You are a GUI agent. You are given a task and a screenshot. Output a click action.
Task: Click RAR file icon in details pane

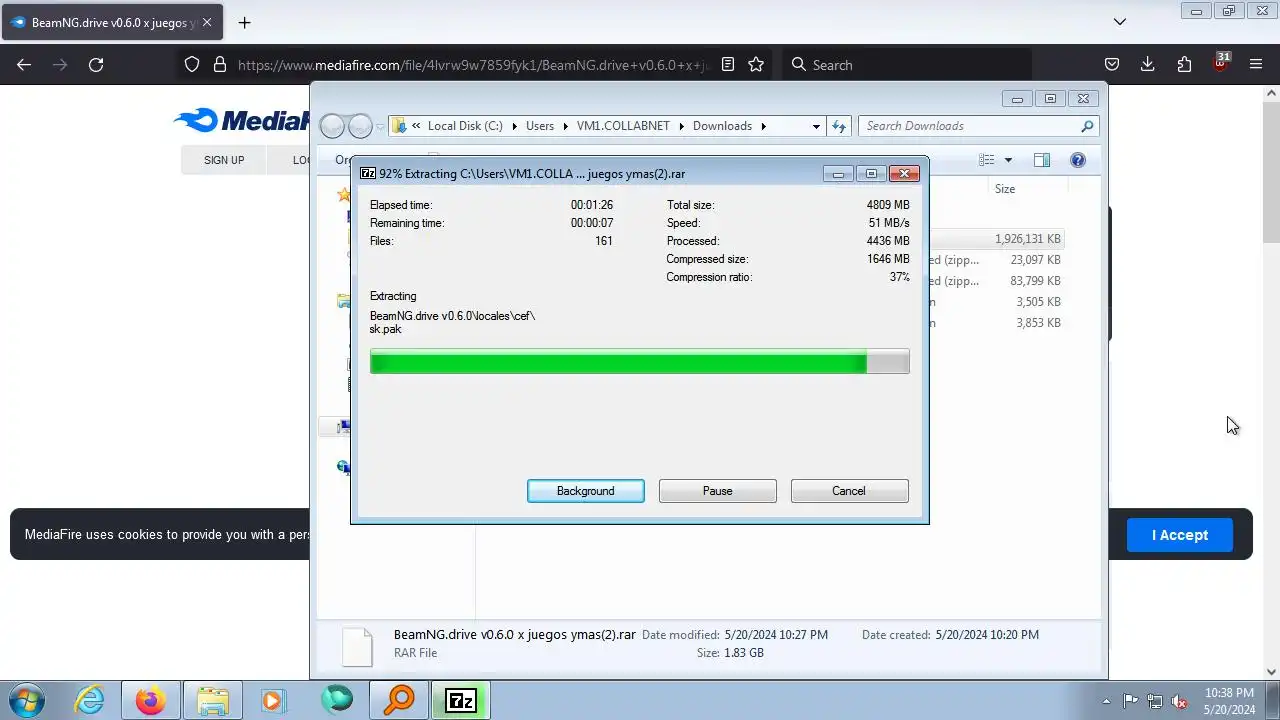[357, 646]
